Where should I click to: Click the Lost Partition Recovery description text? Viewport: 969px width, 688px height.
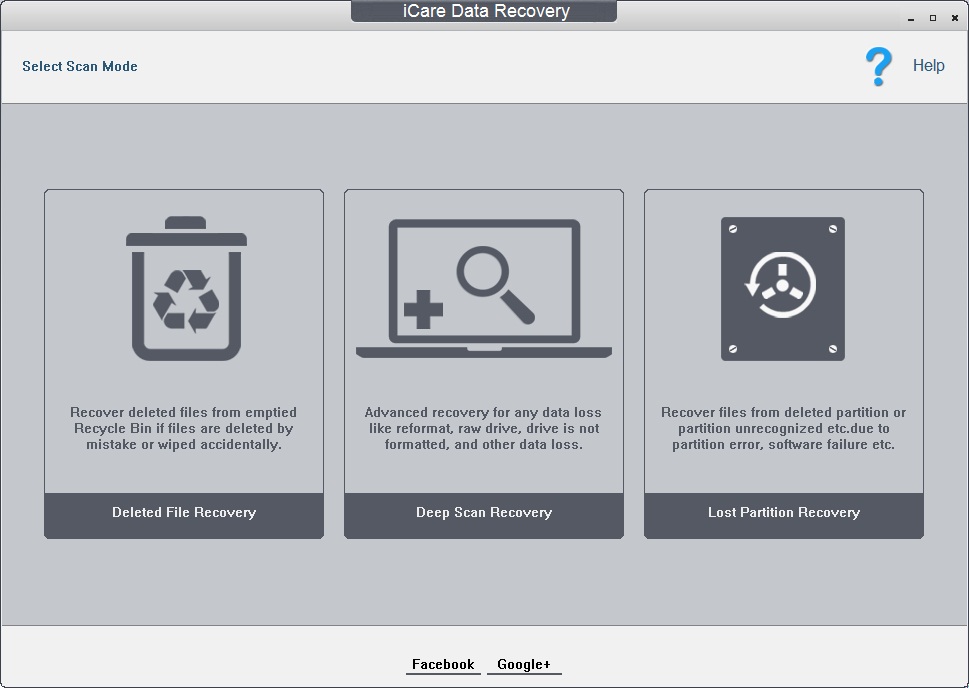783,428
